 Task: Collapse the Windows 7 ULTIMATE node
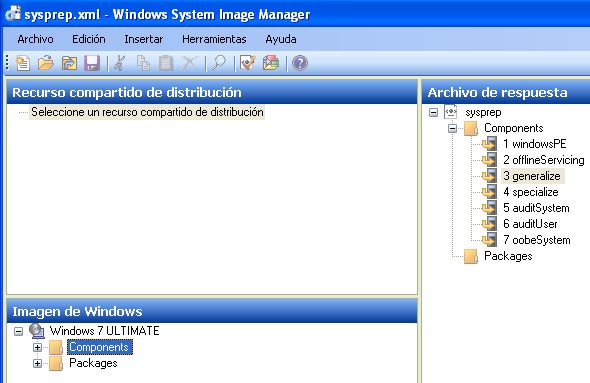click(x=18, y=331)
